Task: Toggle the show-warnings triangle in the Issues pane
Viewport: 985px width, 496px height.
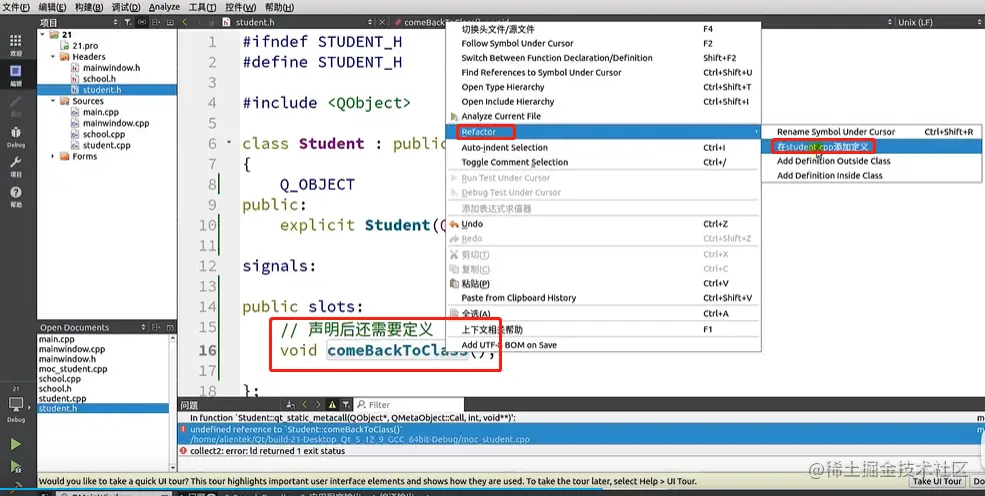Action: tap(332, 405)
